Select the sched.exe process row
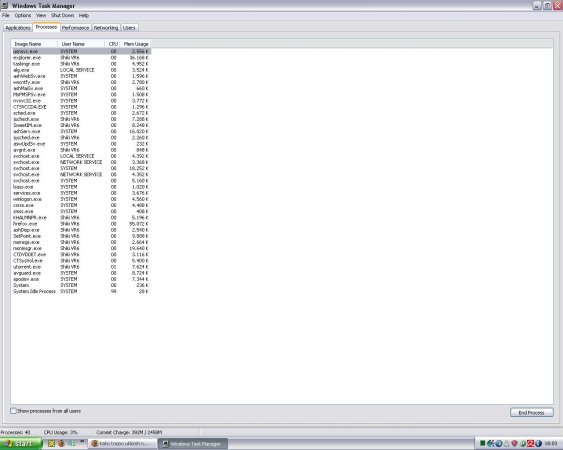This screenshot has width=563, height=450. tap(81, 113)
